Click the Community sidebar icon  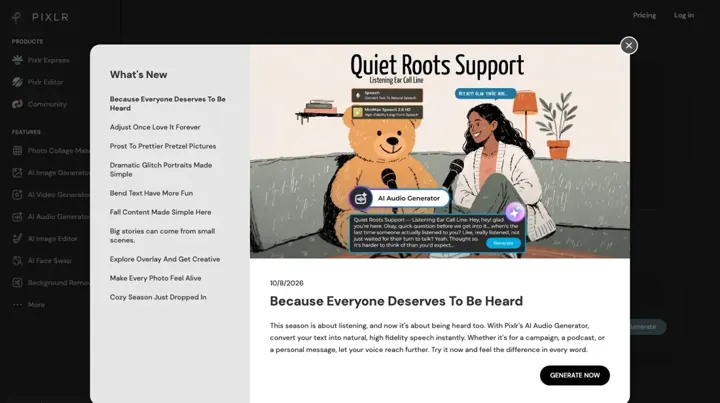point(17,104)
